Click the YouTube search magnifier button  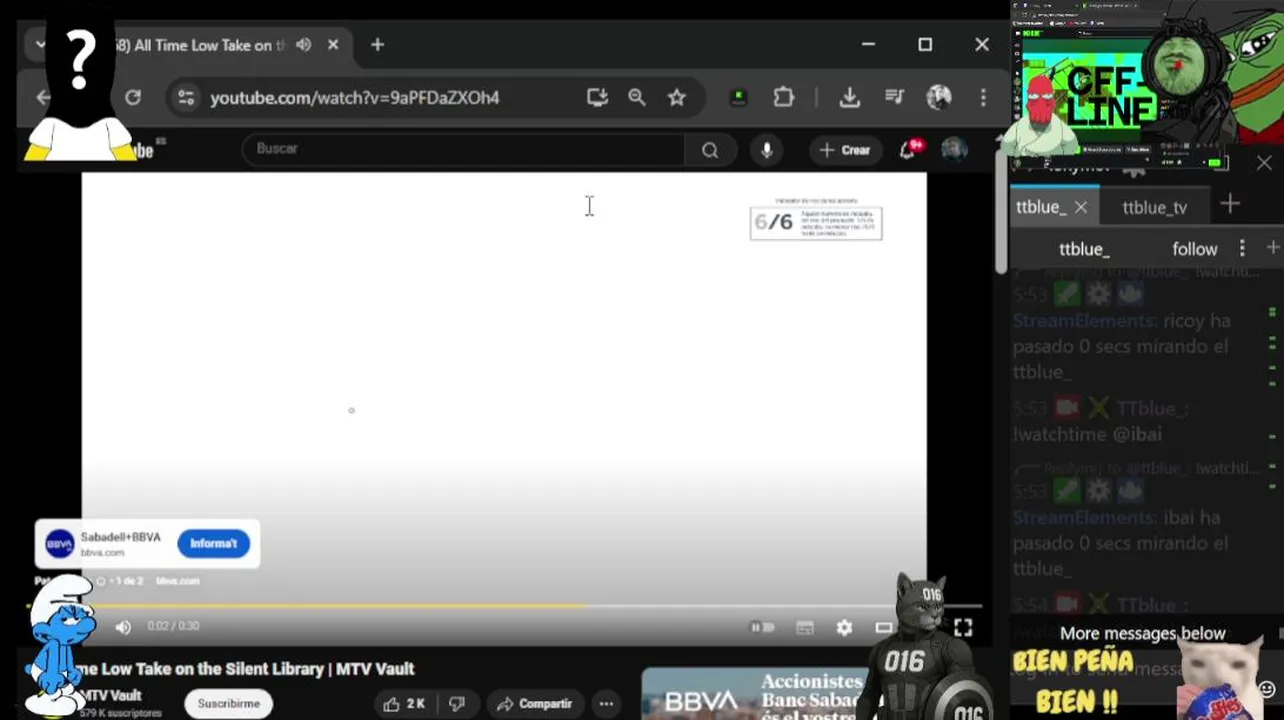click(x=710, y=150)
